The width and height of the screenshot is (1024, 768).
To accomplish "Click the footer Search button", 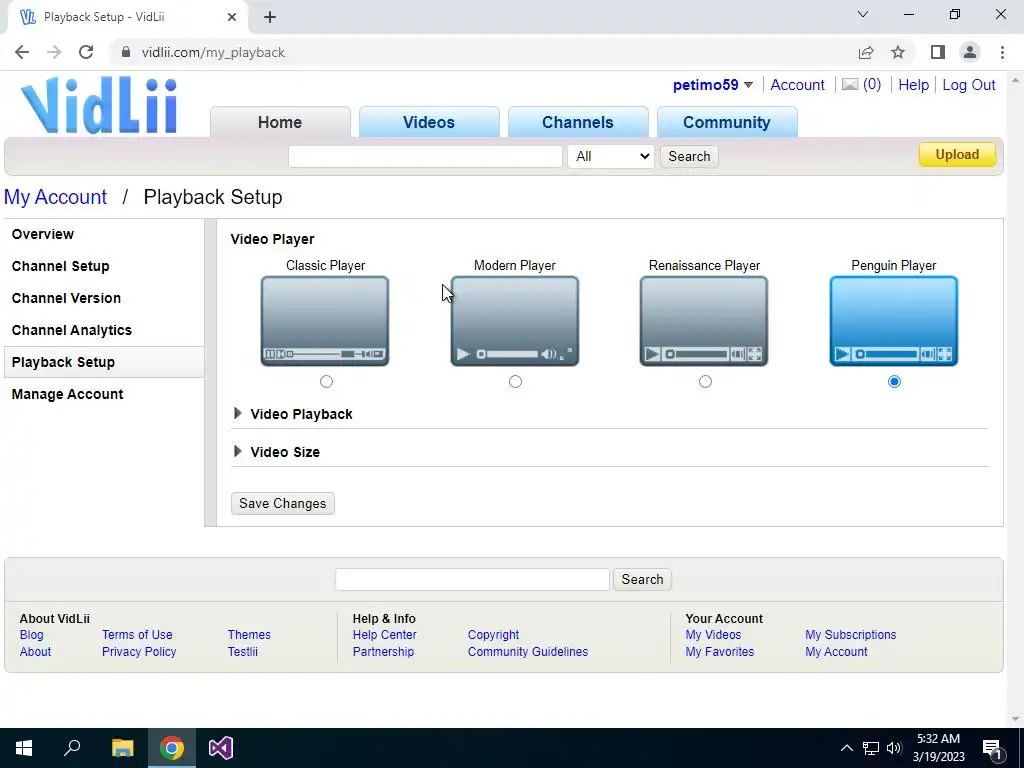I will (642, 579).
